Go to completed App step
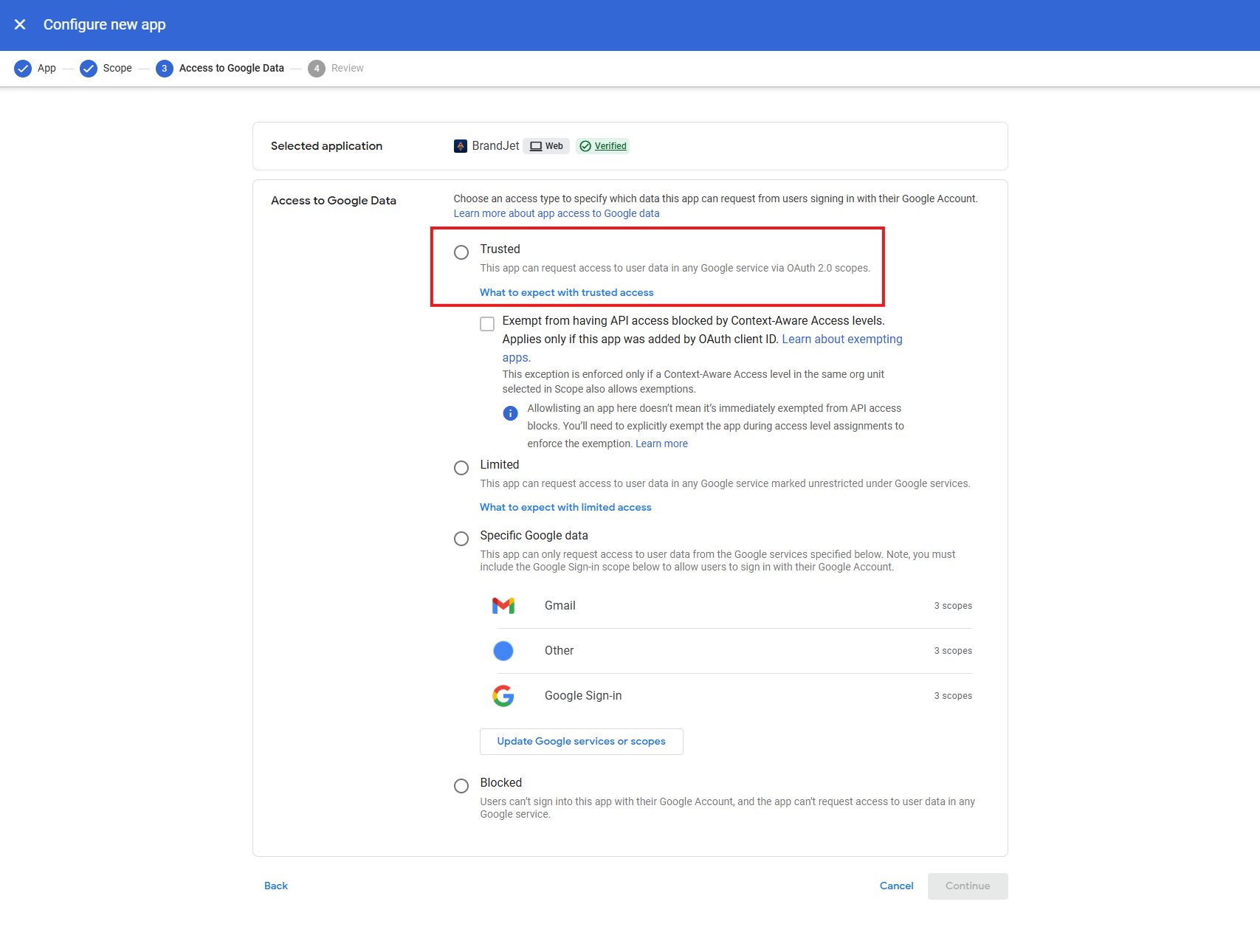This screenshot has height=952, width=1260. point(35,68)
